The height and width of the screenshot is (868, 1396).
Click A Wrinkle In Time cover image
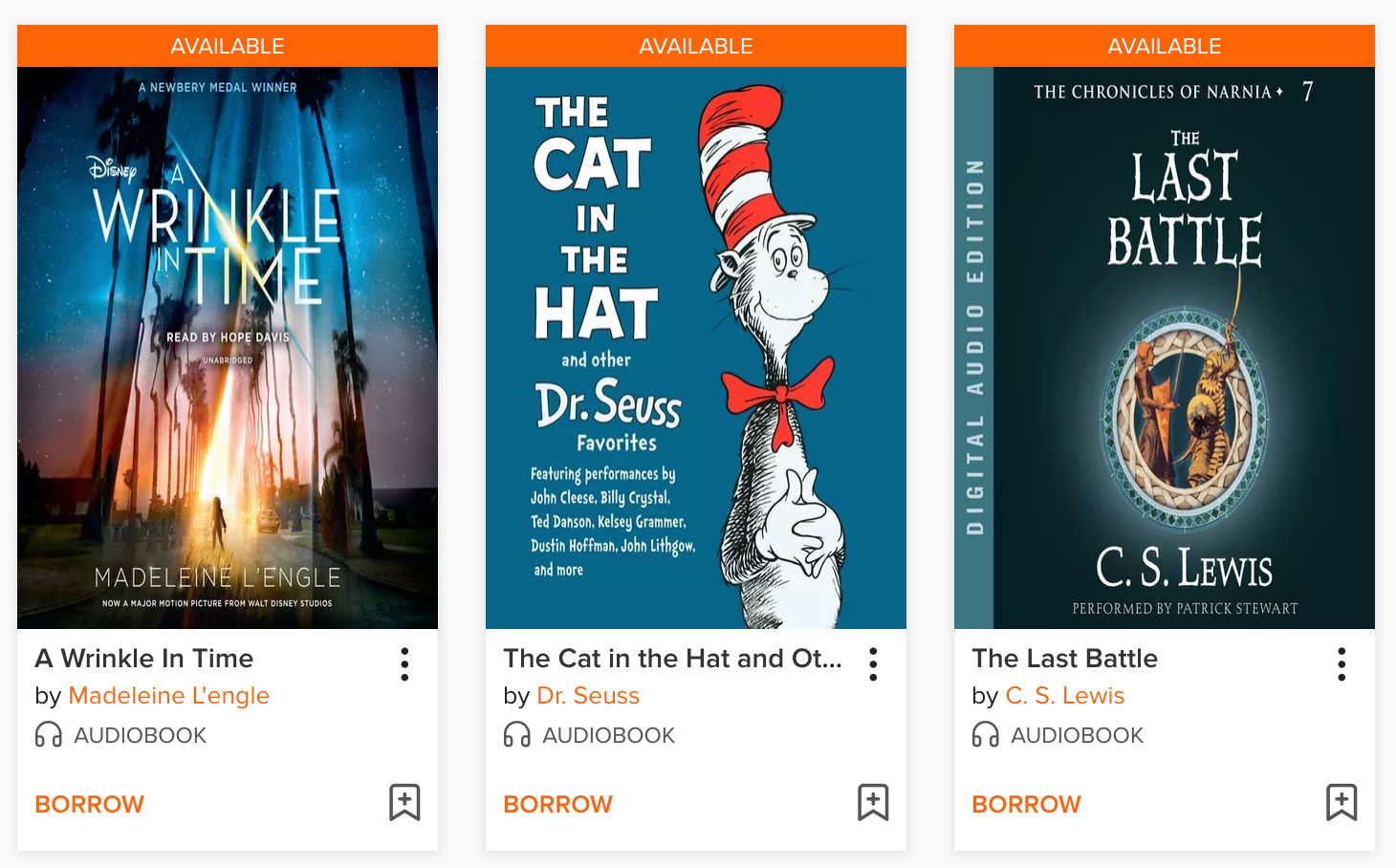click(x=228, y=348)
